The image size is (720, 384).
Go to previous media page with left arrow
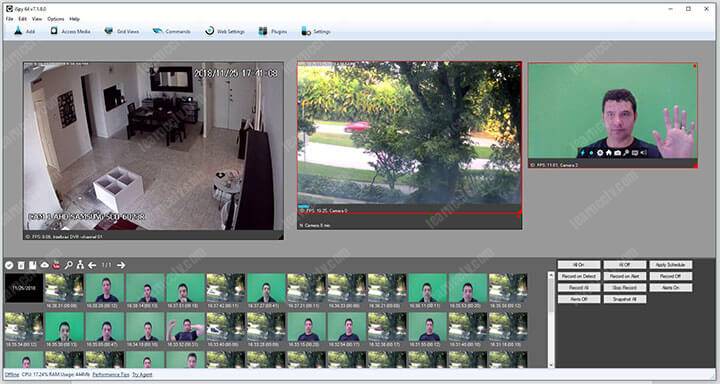pos(92,265)
